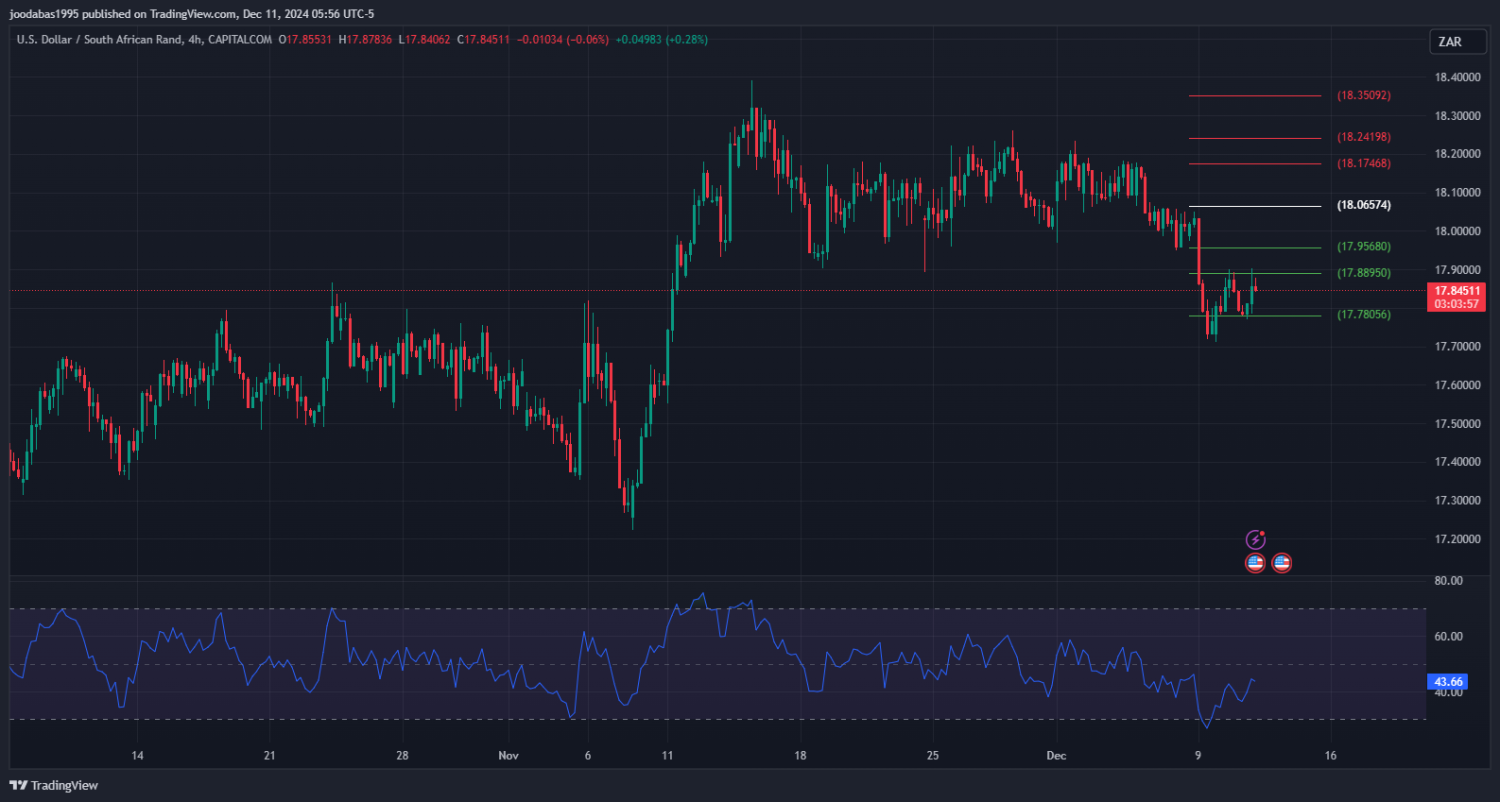The image size is (1500, 802).
Task: Open the right US flag event icon
Action: click(x=1281, y=563)
